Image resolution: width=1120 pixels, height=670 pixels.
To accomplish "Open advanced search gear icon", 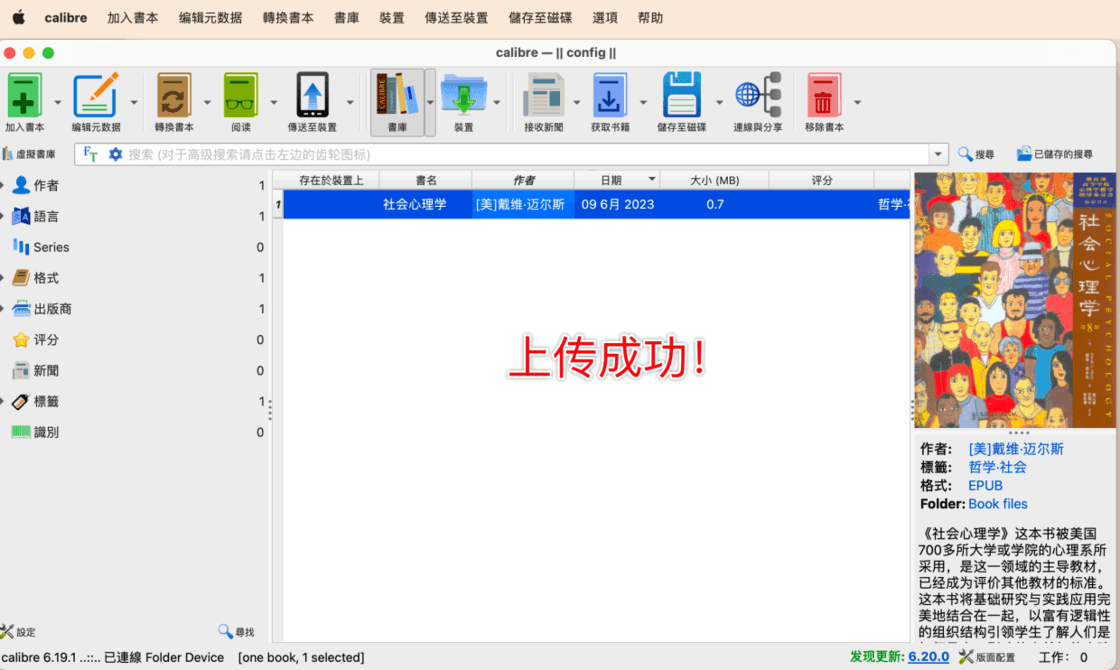I will pos(115,154).
